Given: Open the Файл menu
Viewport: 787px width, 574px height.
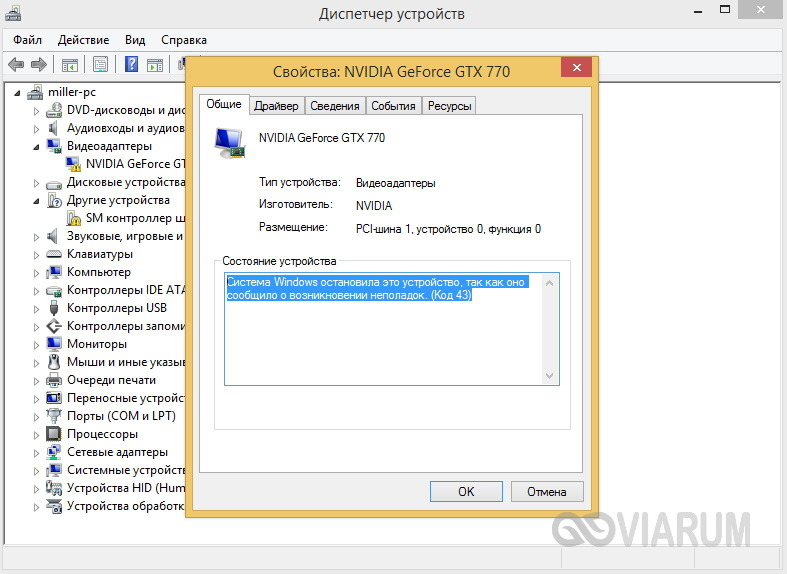Looking at the screenshot, I should coord(27,40).
